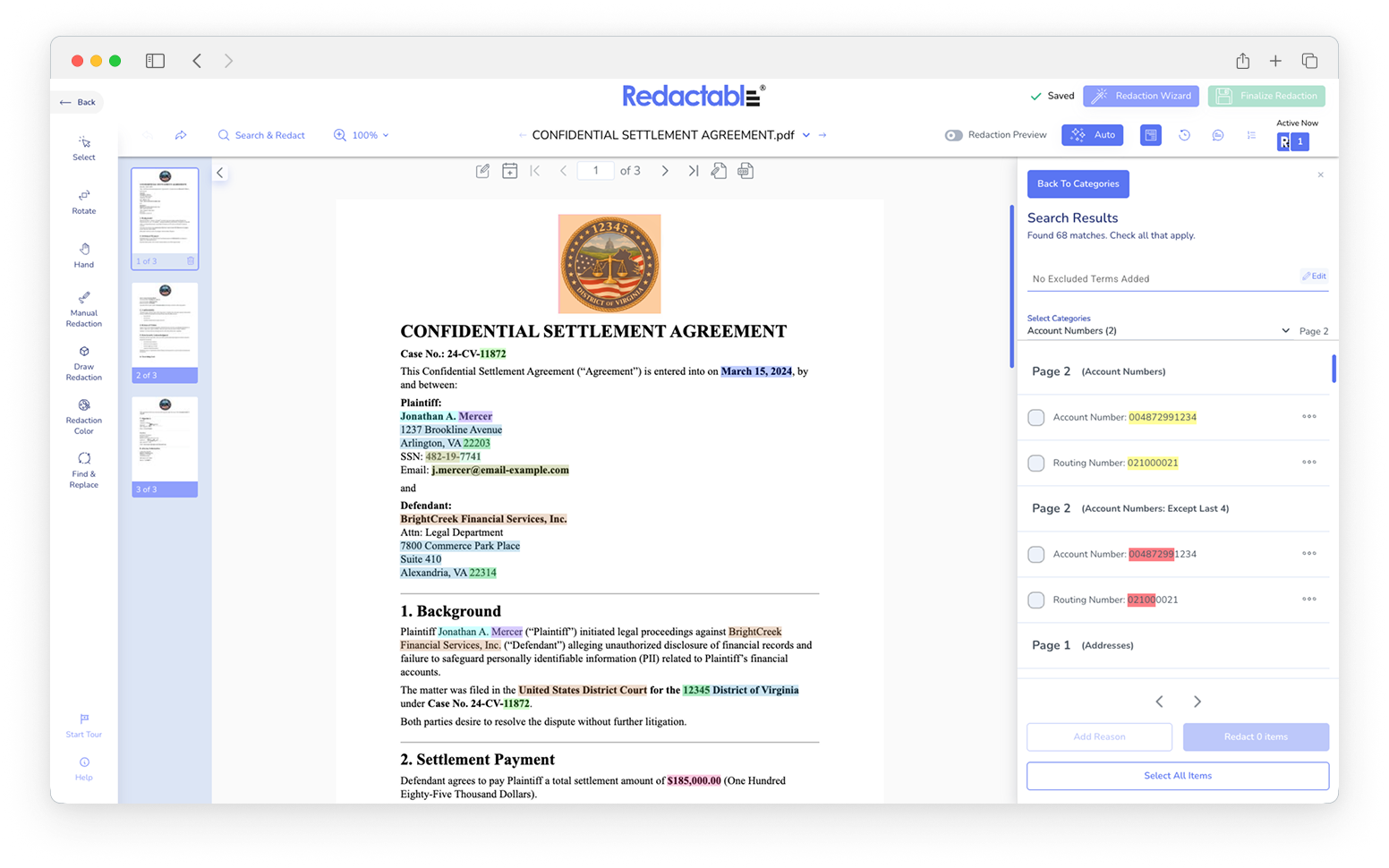
Task: Click Select All Items
Action: click(1178, 776)
